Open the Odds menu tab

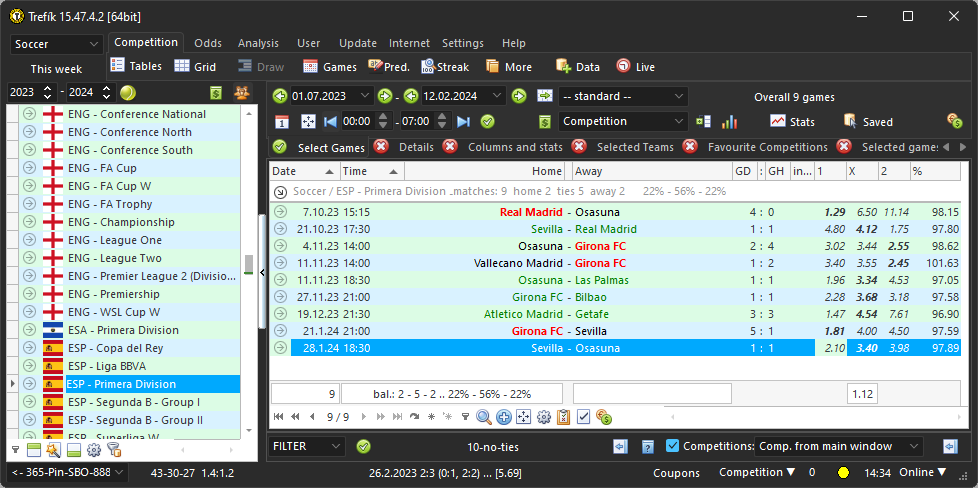208,44
